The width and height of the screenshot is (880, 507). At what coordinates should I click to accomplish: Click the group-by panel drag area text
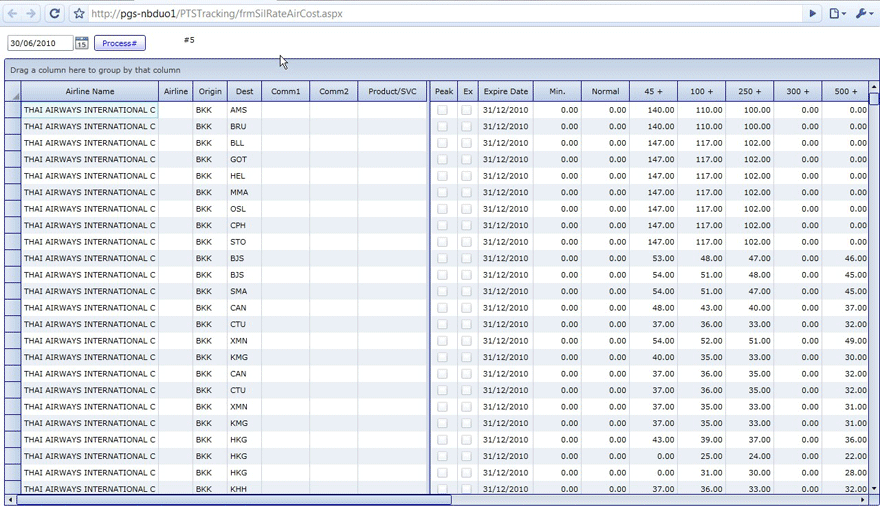pyautogui.click(x=95, y=70)
